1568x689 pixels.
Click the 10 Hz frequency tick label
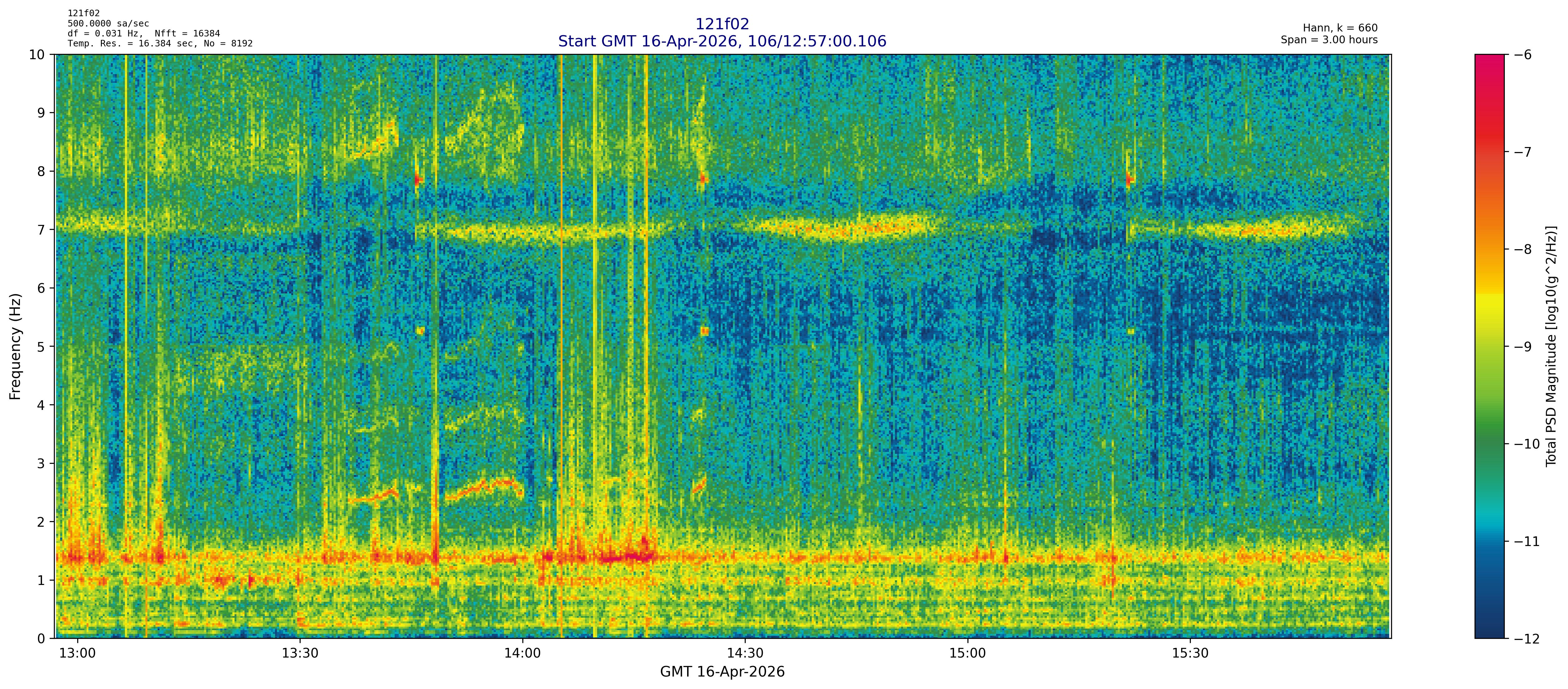[36, 55]
